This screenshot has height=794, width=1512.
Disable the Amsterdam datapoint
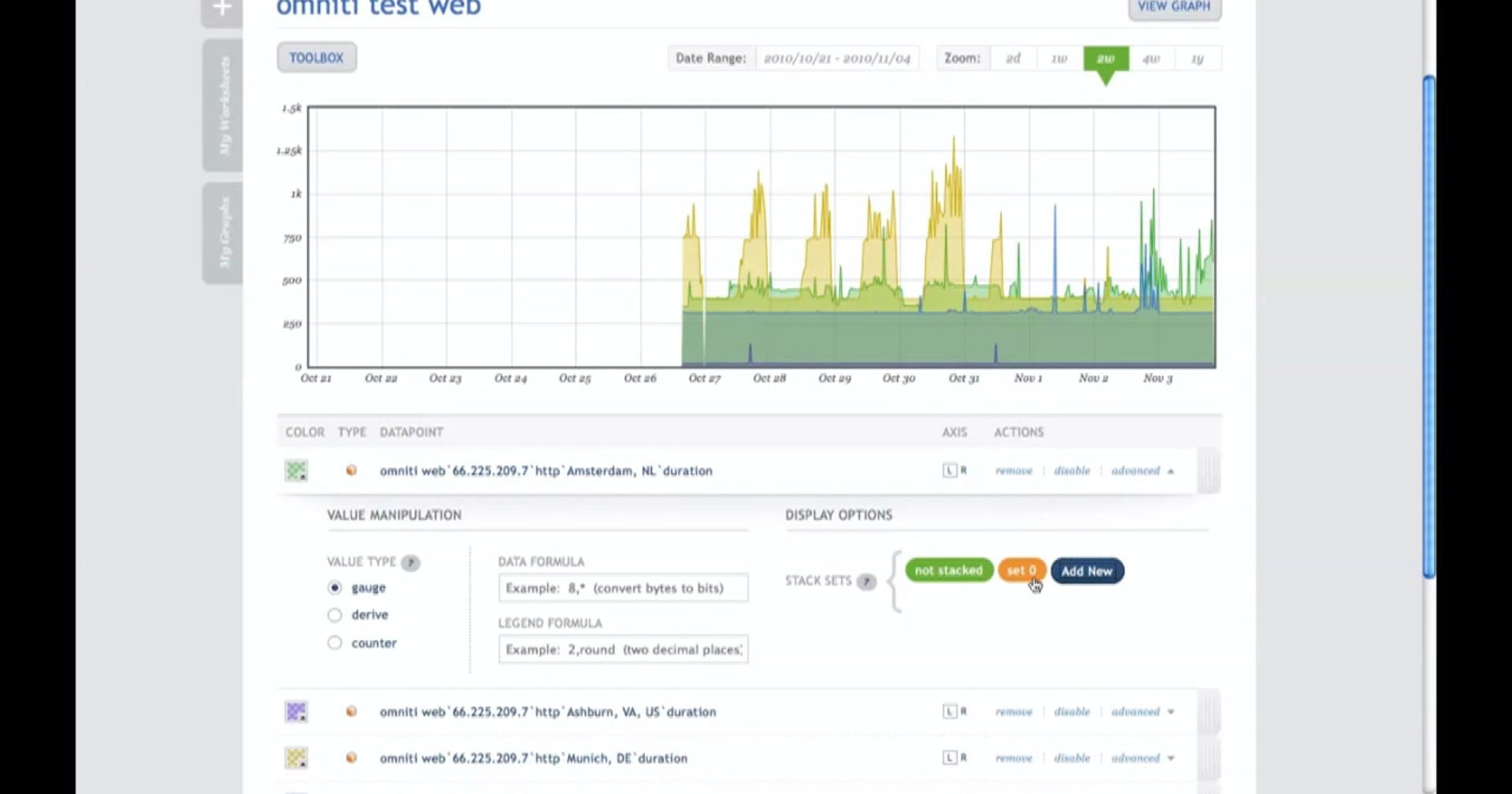[1072, 470]
